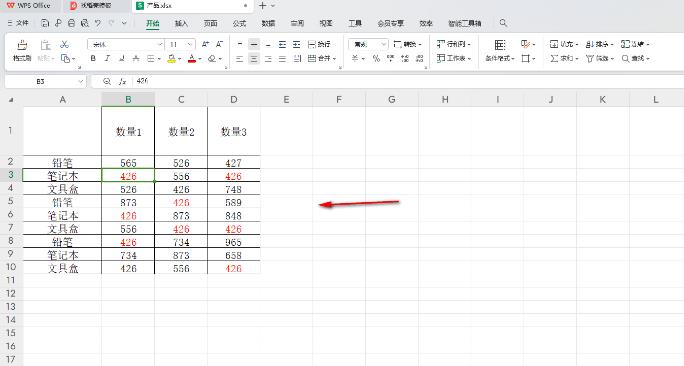Open the 文件 (File) menu

click(18, 23)
